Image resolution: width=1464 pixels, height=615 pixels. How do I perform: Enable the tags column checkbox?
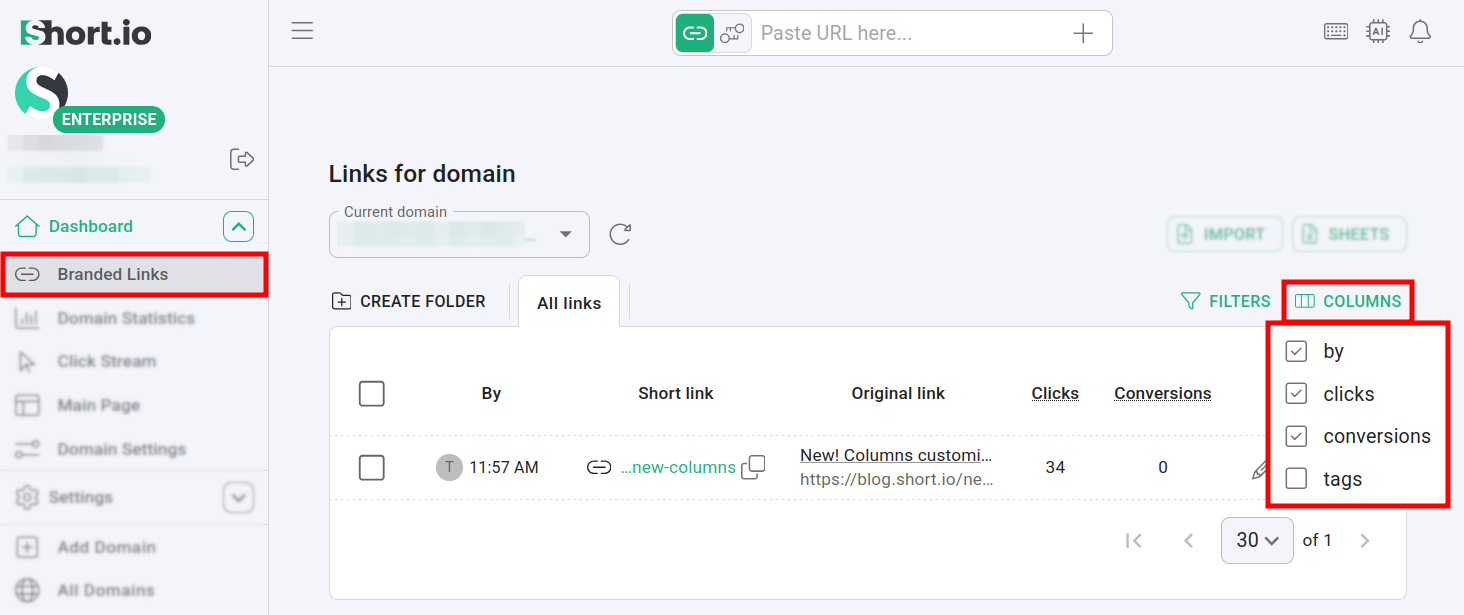click(1297, 478)
